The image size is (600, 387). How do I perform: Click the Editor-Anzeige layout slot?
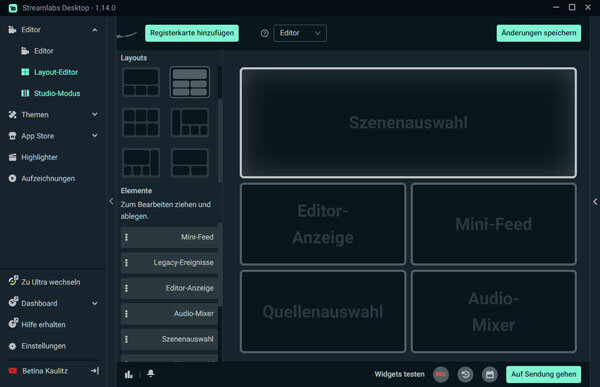pyautogui.click(x=323, y=224)
